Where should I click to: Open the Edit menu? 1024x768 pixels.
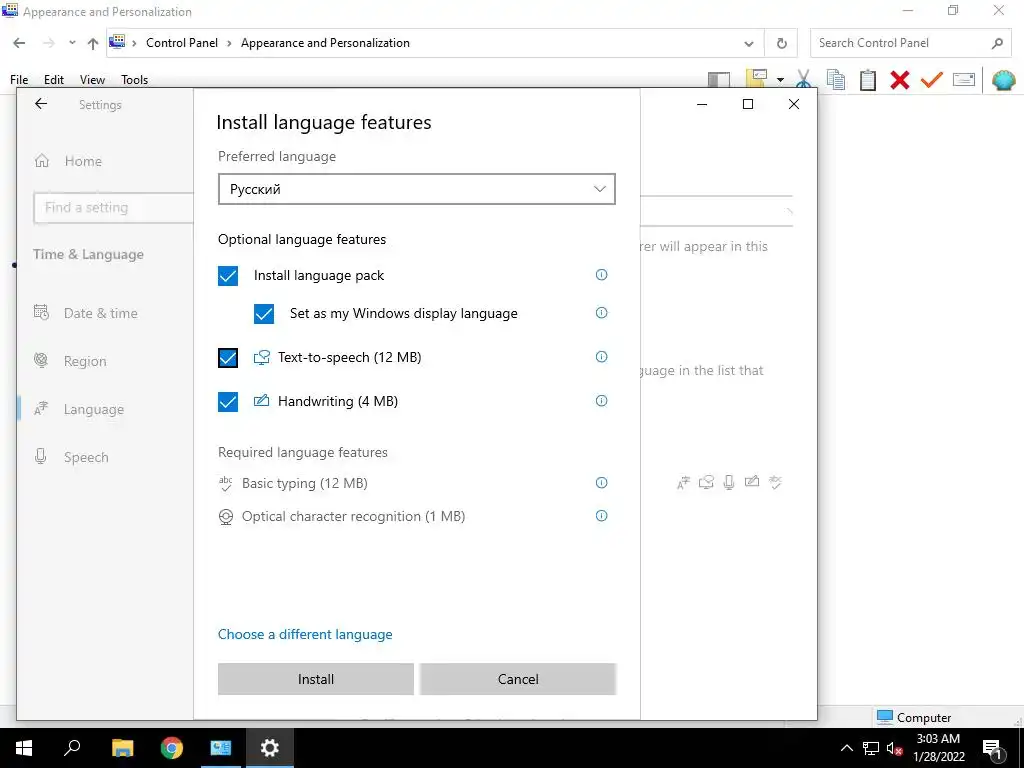pos(54,80)
